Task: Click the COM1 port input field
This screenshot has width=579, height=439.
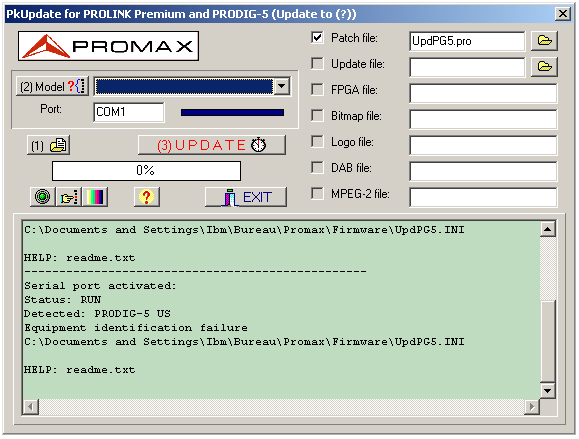Action: (x=129, y=112)
